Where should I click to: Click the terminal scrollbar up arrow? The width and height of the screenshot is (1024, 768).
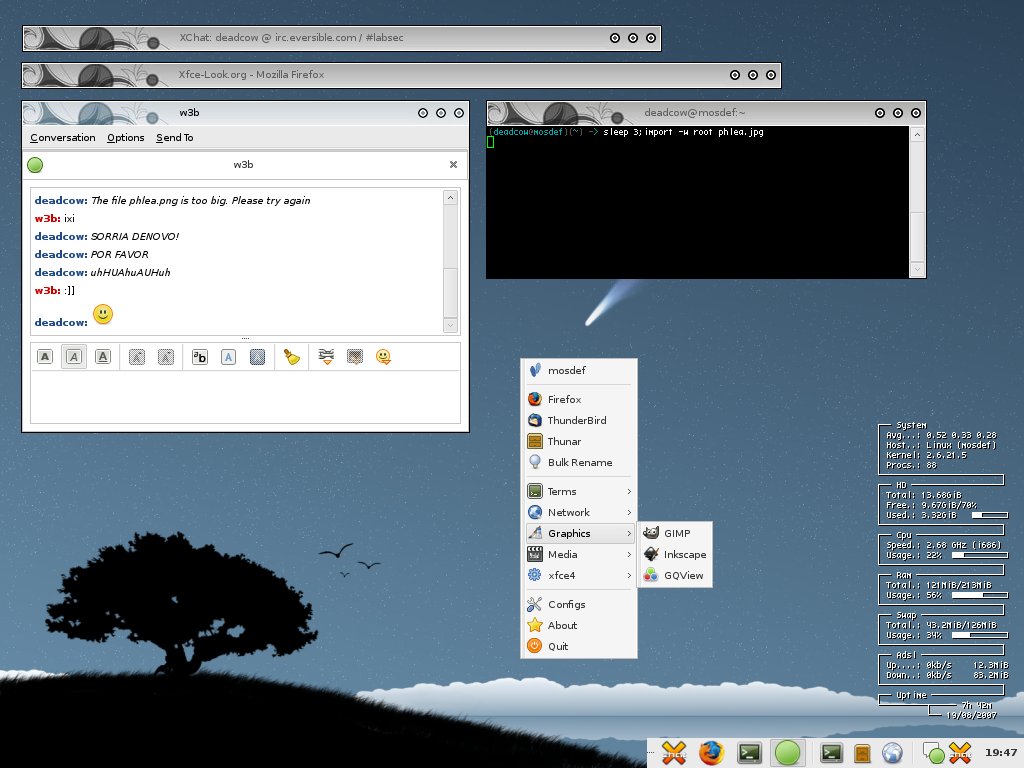pyautogui.click(x=917, y=135)
